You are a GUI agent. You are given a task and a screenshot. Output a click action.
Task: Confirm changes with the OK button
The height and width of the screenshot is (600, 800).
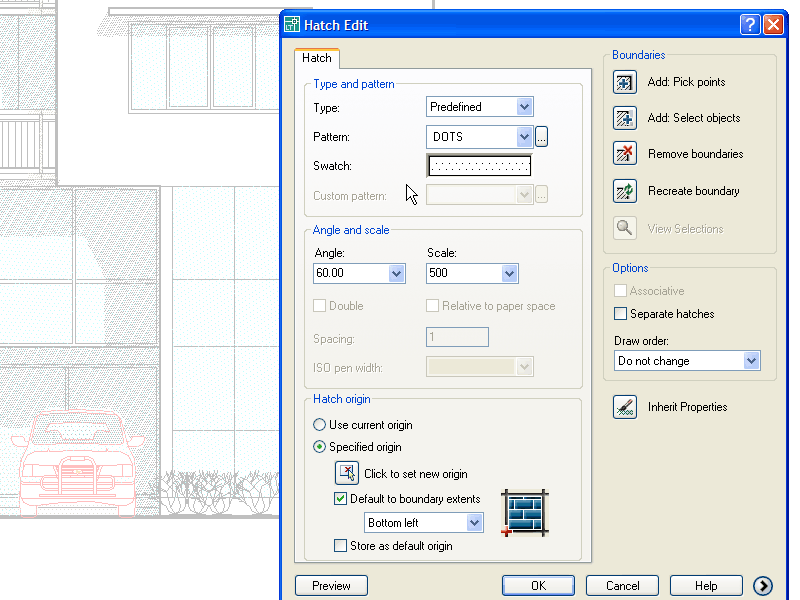(x=538, y=585)
